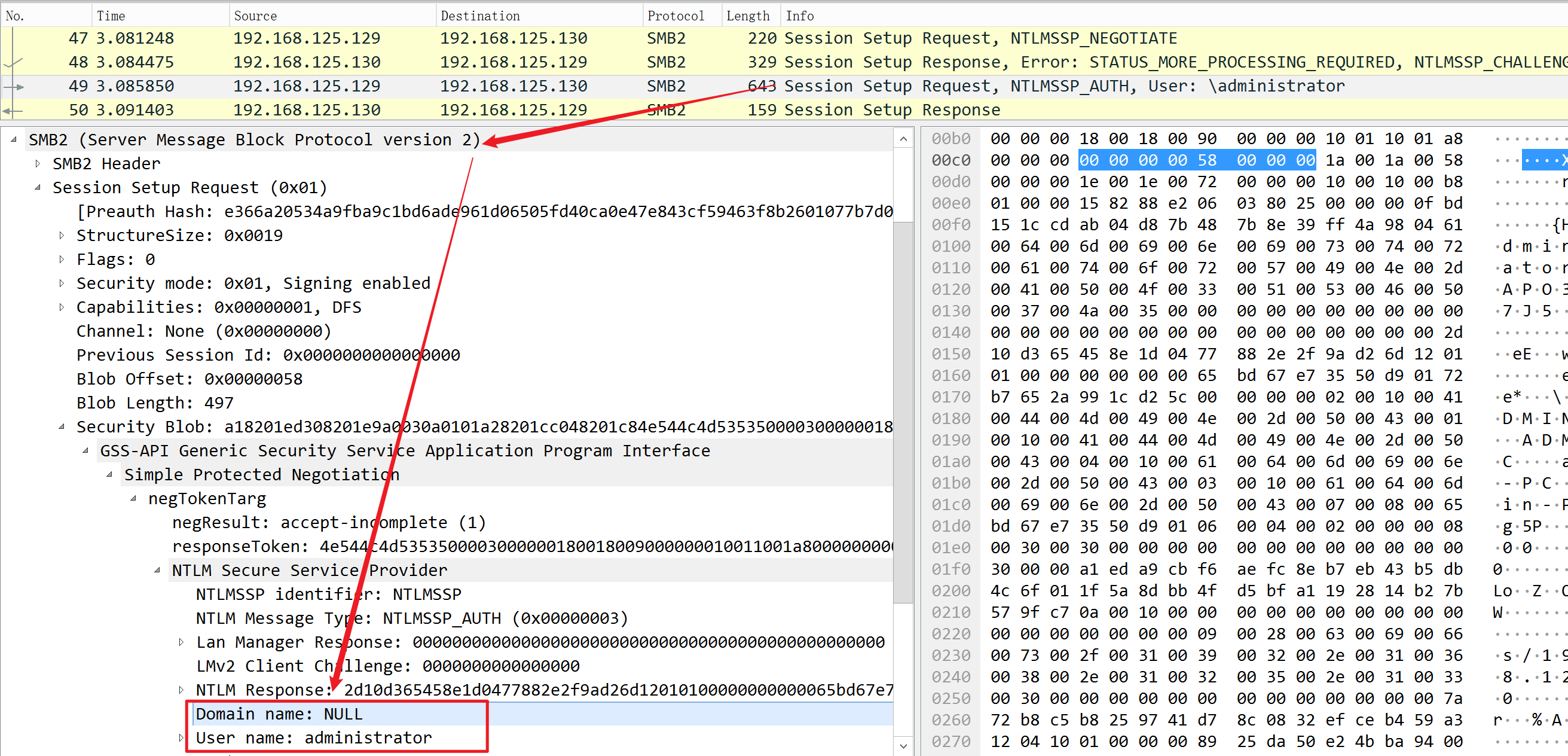Sort packets by No. column

[x=46, y=15]
